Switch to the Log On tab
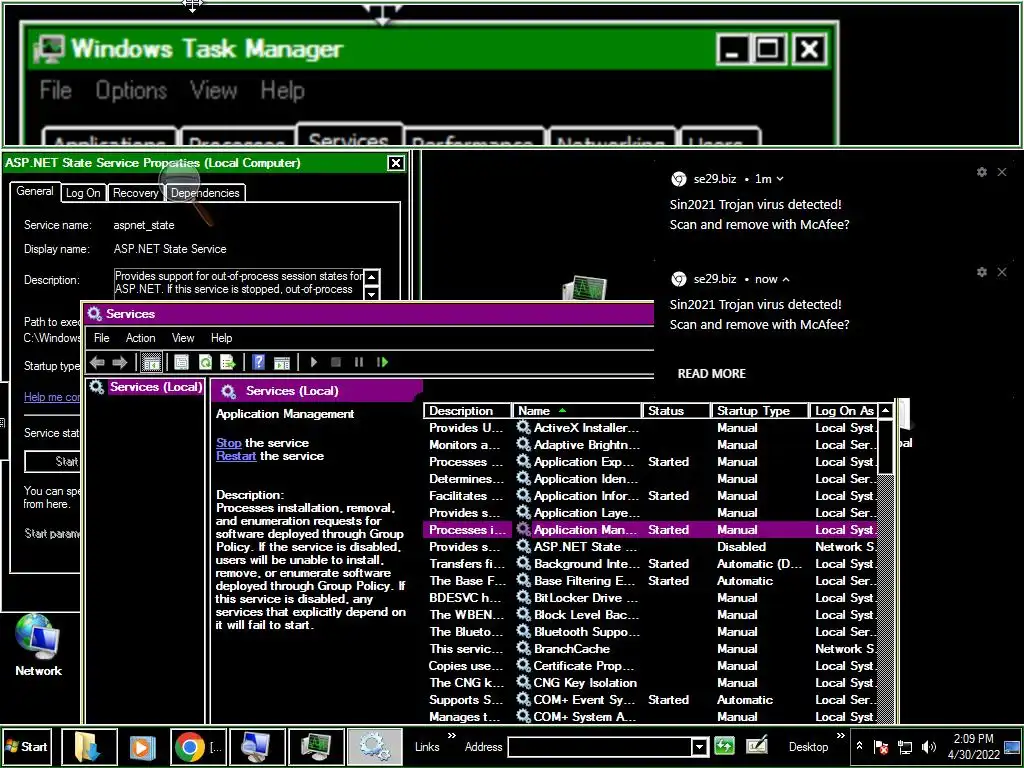 pyautogui.click(x=83, y=193)
